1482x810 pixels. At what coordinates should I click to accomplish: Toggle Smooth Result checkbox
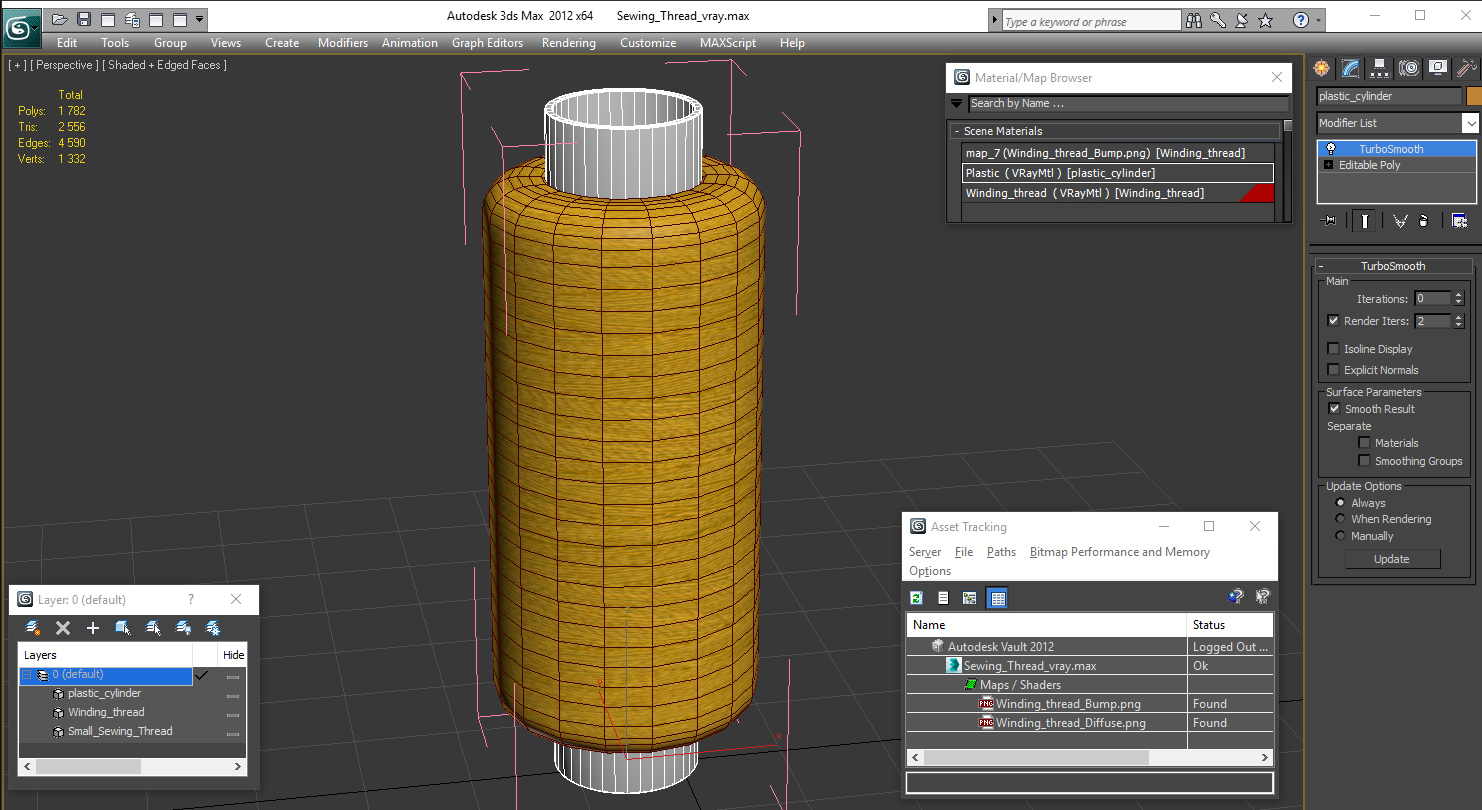[1333, 409]
